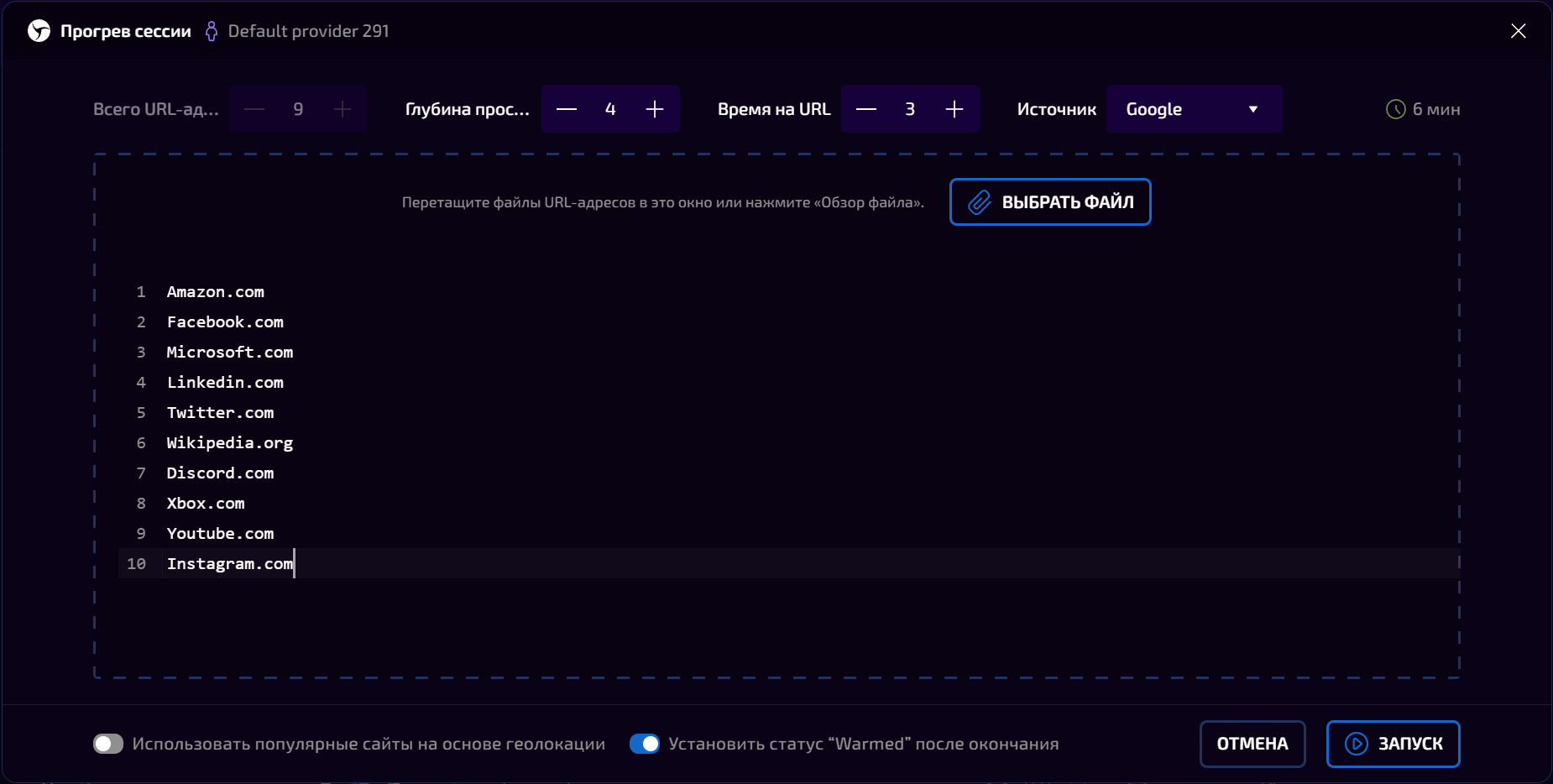
Task: Click line number 10 in the editor gutter
Action: (x=136, y=563)
